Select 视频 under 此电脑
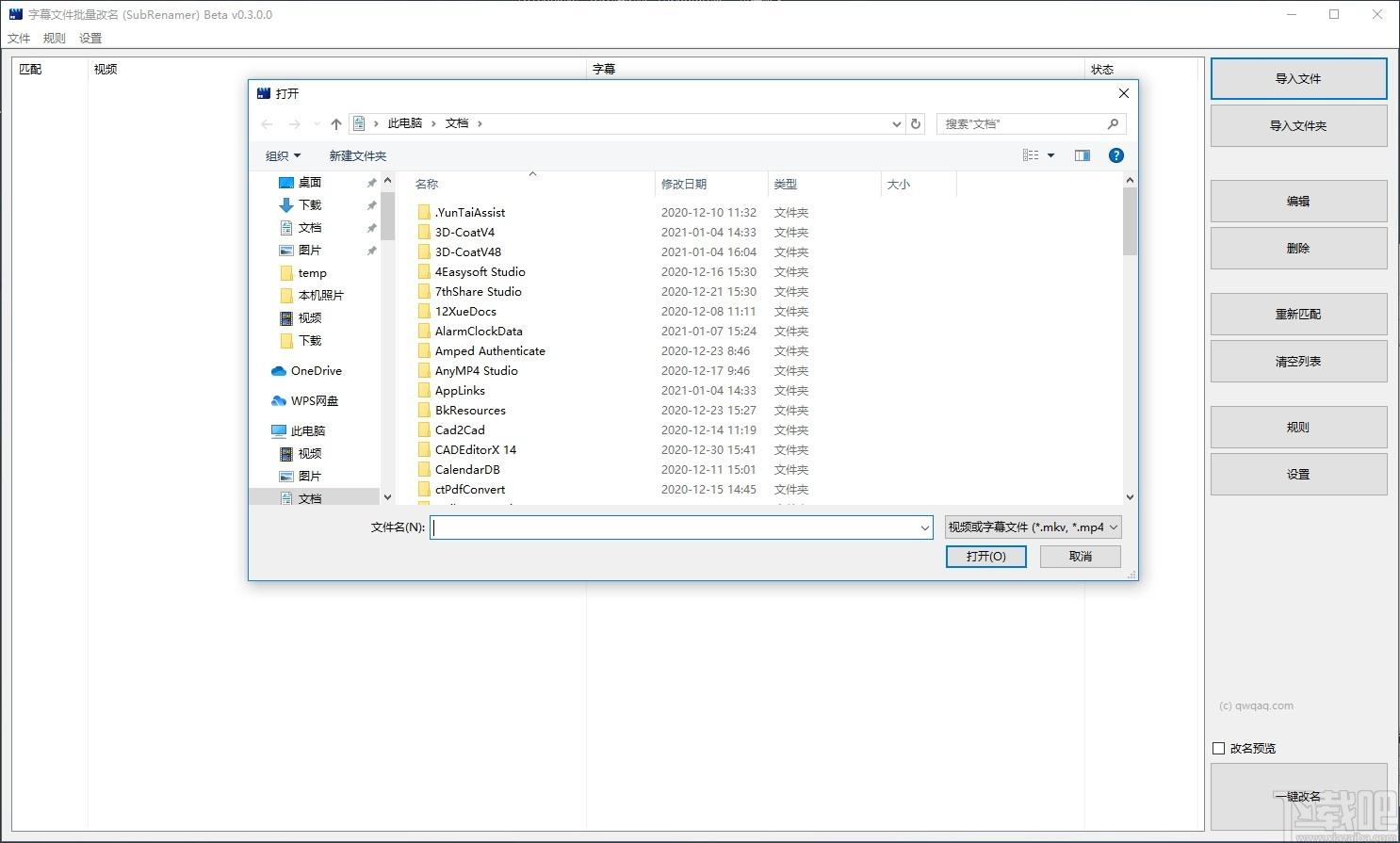Viewport: 1400px width, 843px height. click(x=300, y=453)
